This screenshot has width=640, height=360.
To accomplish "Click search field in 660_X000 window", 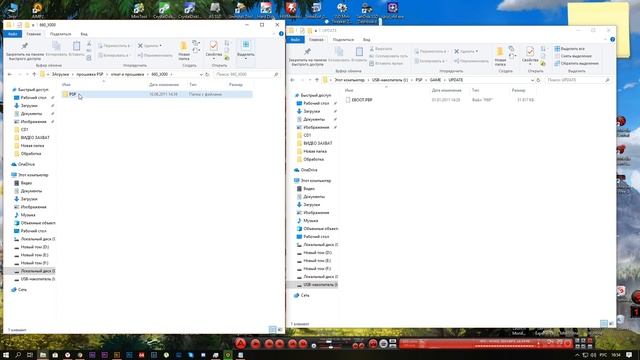I will (x=247, y=74).
